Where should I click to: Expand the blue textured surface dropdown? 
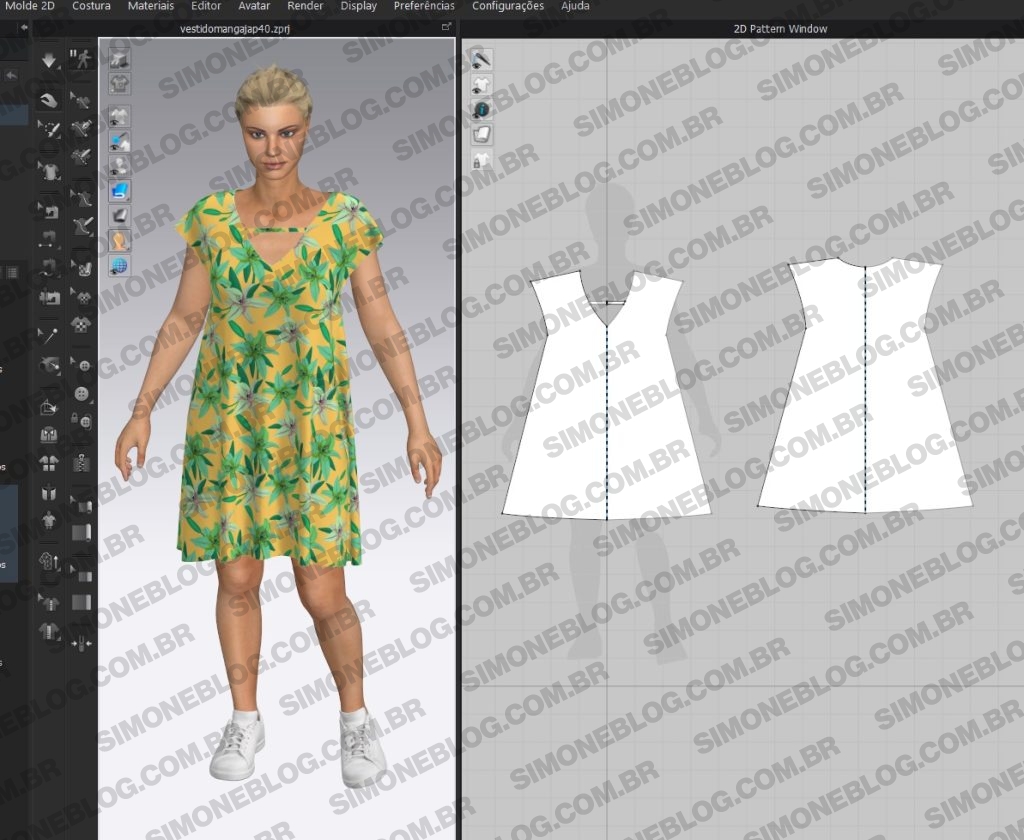coord(119,190)
